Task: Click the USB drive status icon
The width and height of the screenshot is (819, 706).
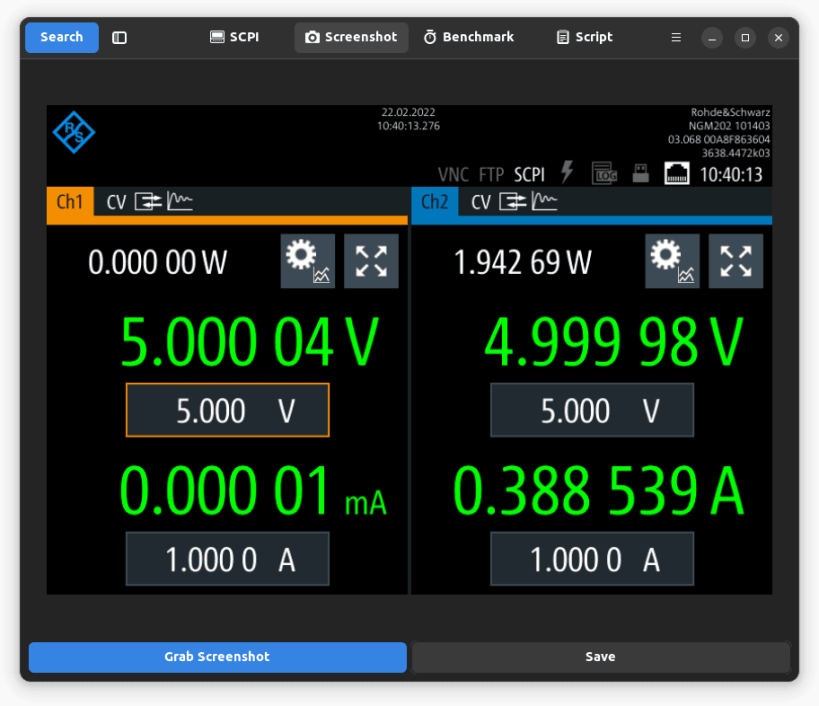Action: [x=640, y=174]
